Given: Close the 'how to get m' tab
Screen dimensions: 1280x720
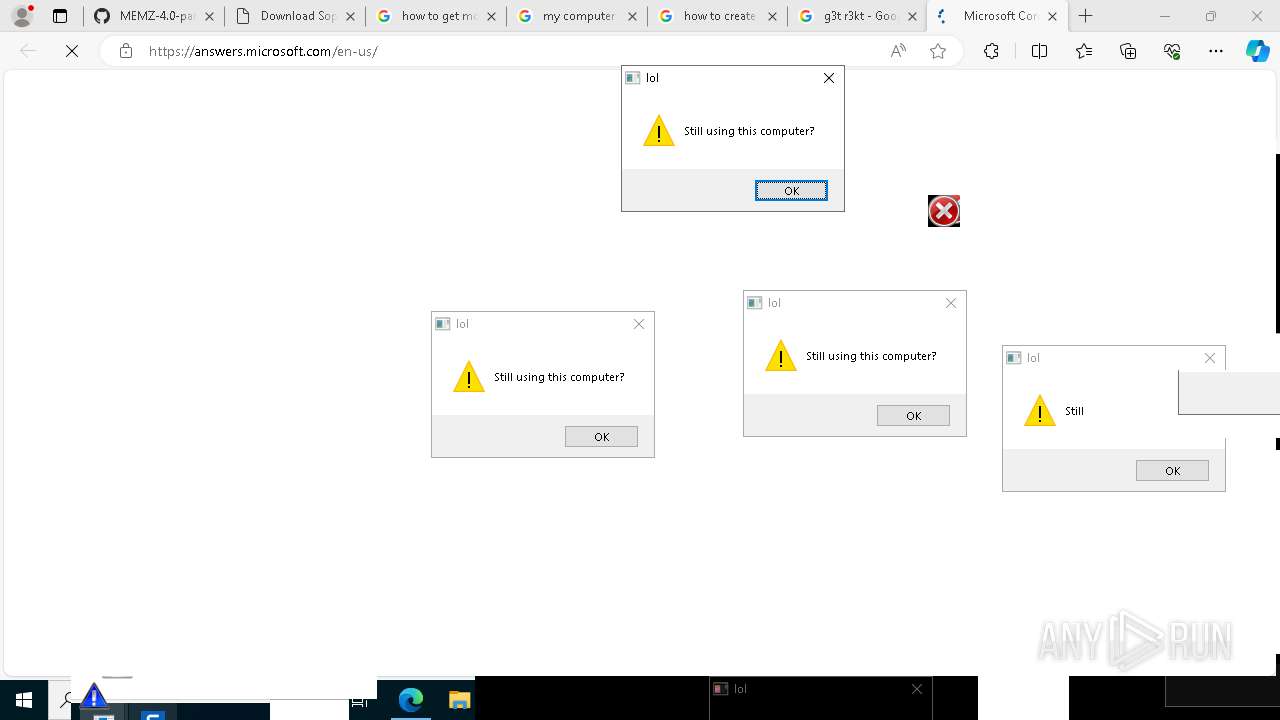Looking at the screenshot, I should coord(491,16).
